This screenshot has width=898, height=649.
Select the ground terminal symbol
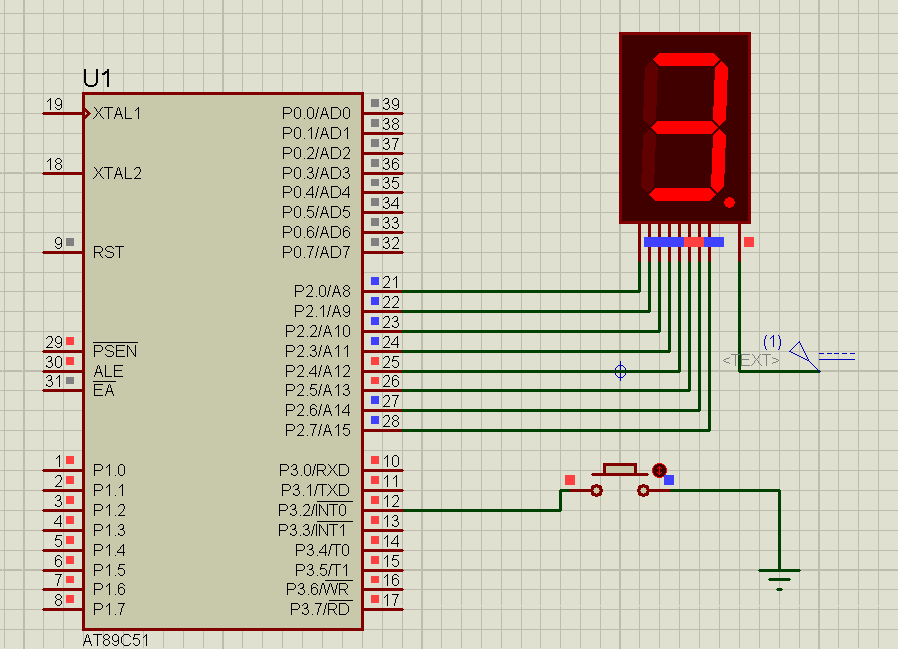tap(779, 579)
